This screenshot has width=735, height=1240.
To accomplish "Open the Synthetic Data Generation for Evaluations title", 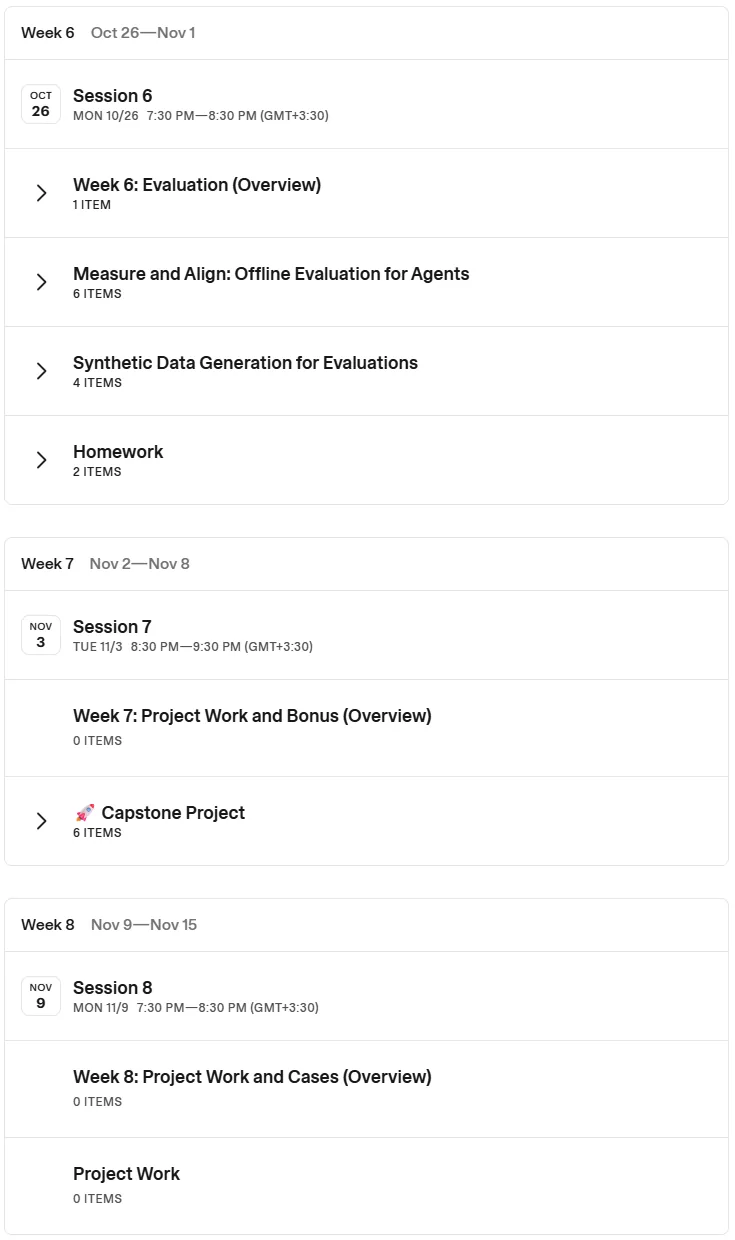I will [245, 363].
